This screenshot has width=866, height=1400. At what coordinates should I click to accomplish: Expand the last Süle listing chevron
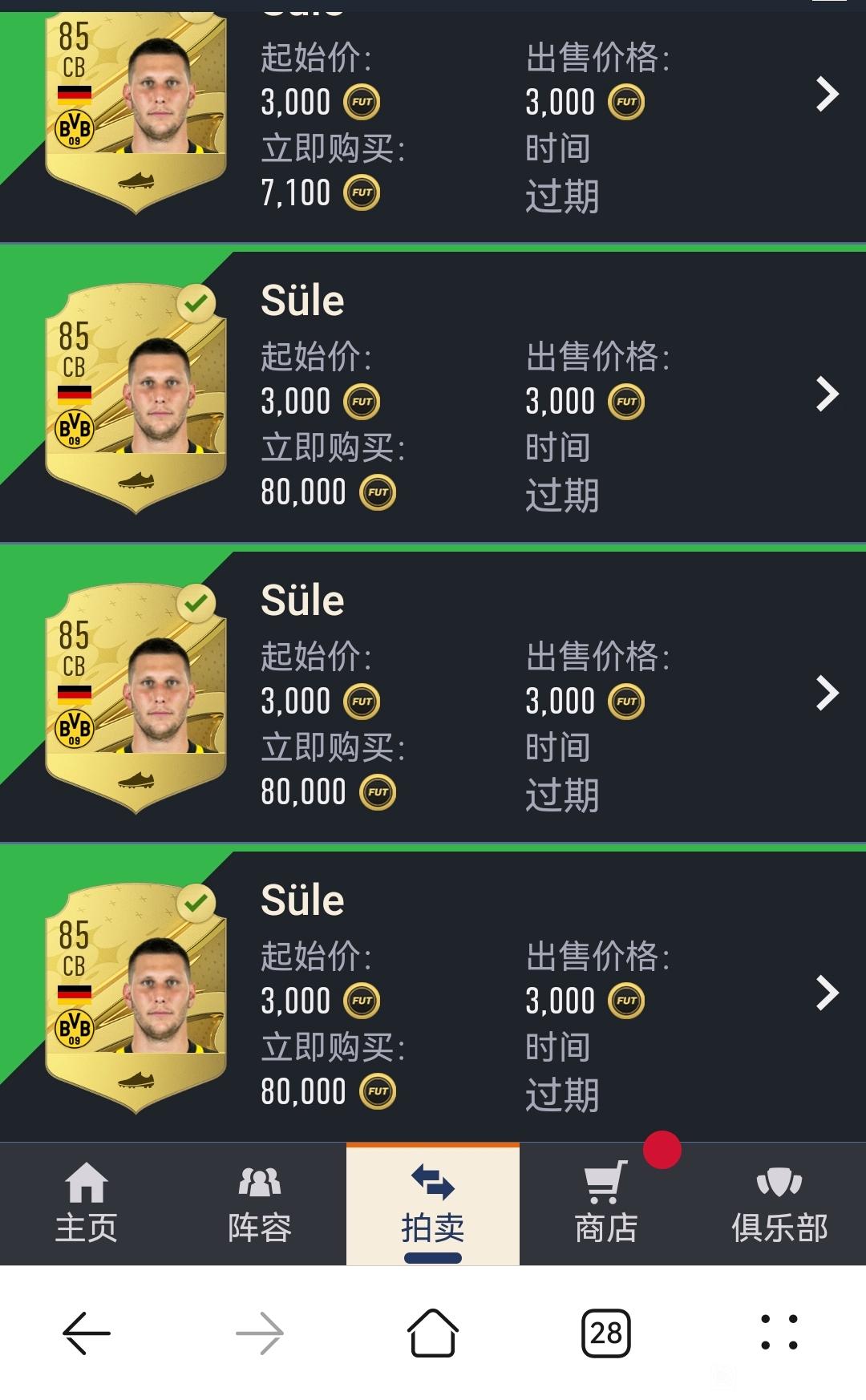tap(827, 993)
